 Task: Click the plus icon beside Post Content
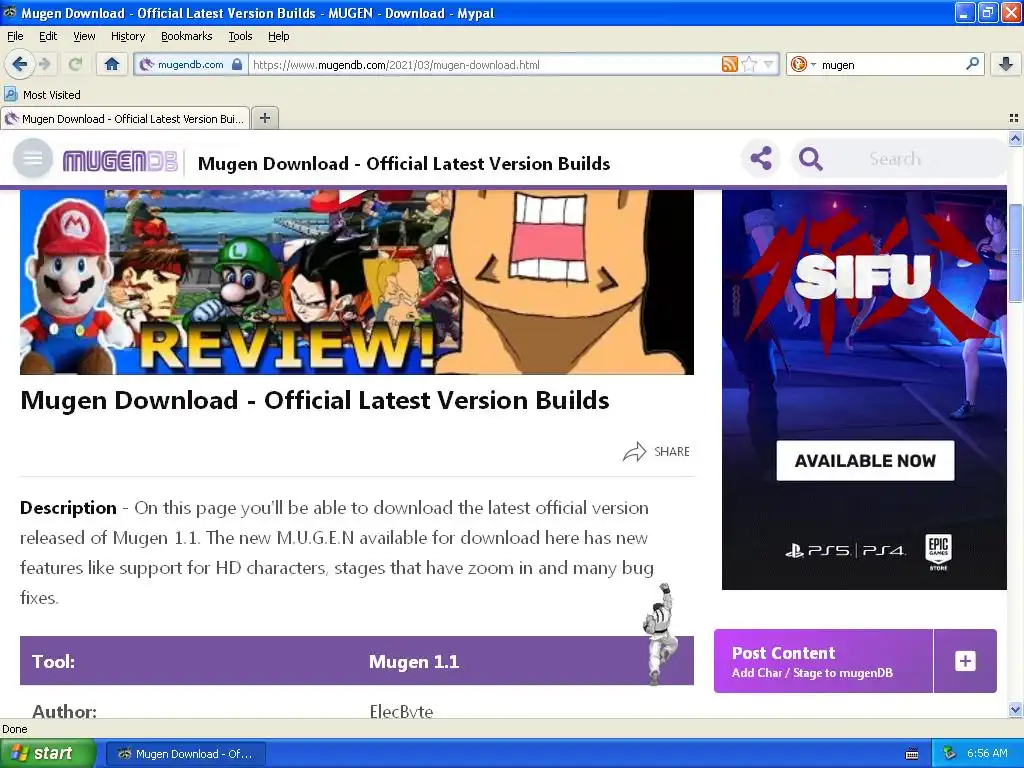(965, 661)
